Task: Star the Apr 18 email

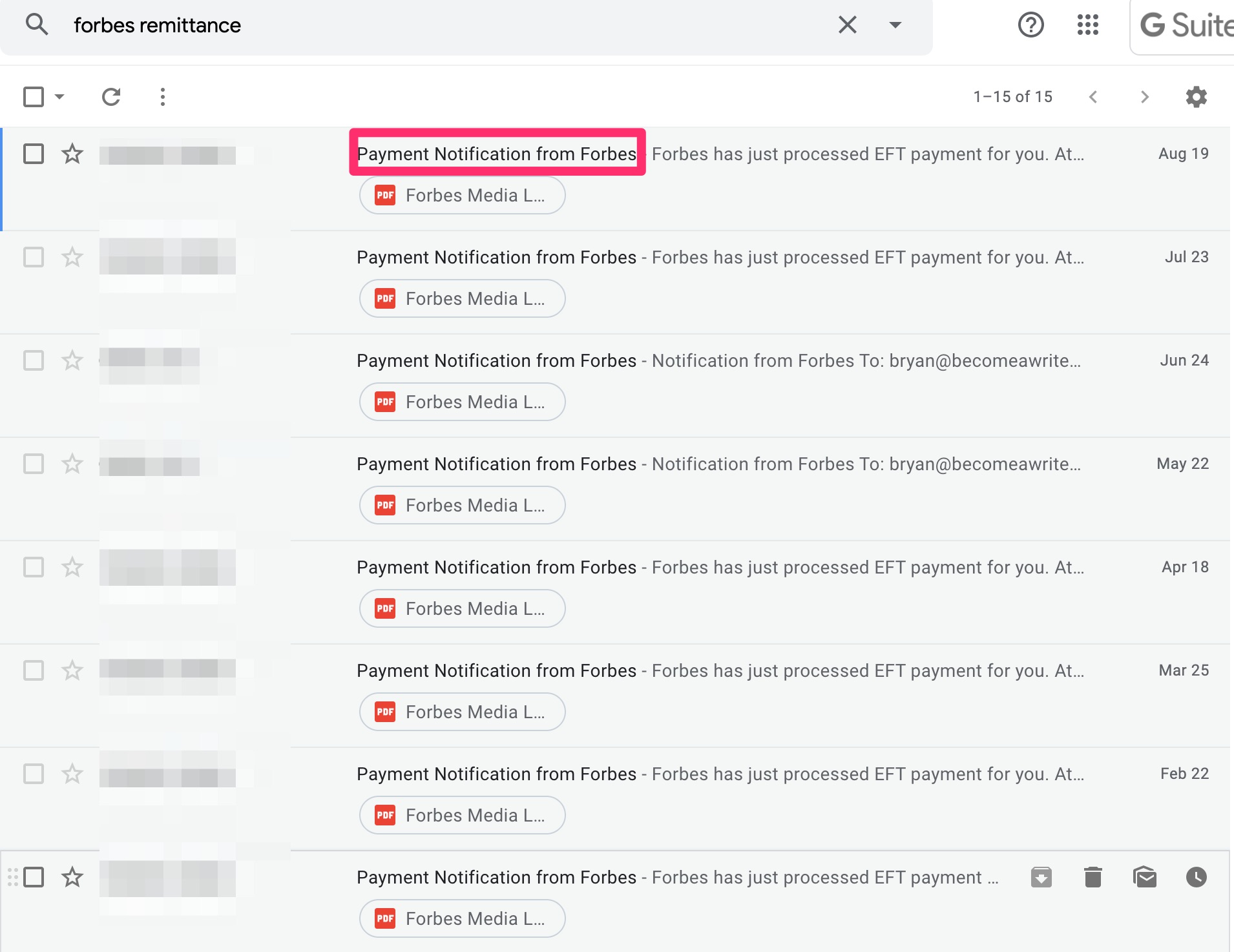Action: 72,567
